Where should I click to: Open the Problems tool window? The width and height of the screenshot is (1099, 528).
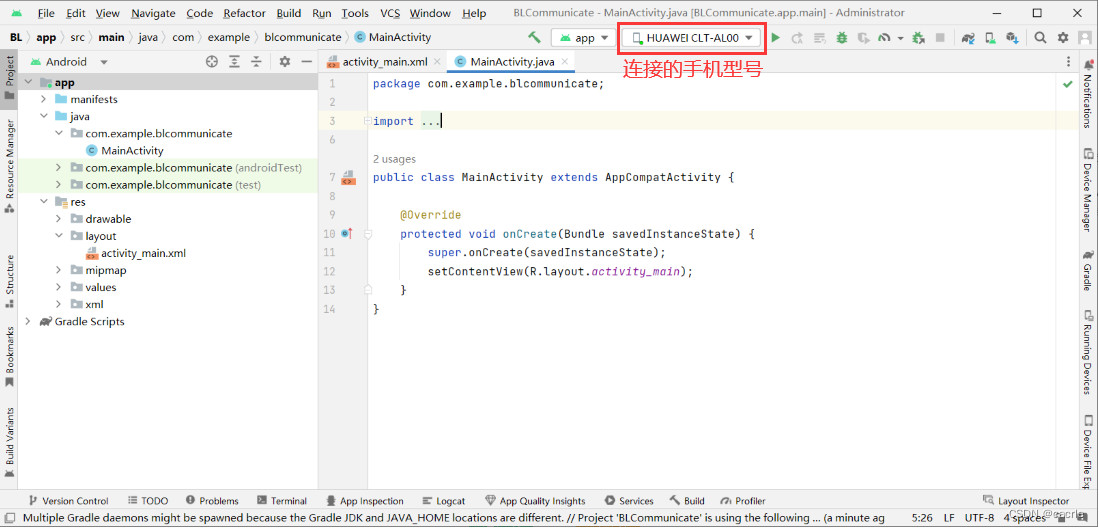pos(212,501)
